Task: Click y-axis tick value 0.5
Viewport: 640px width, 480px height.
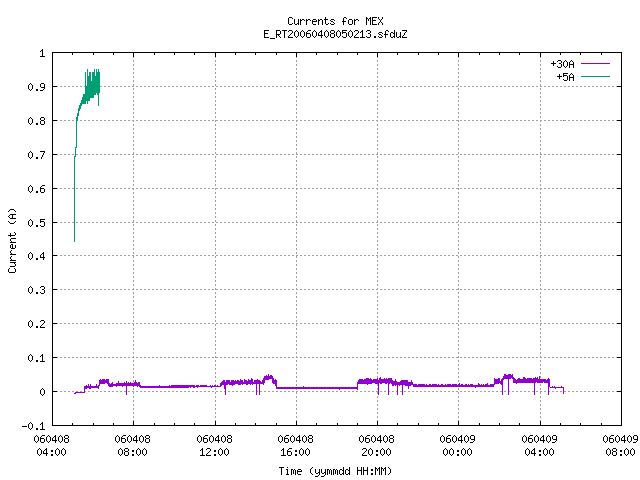Action: pos(36,223)
